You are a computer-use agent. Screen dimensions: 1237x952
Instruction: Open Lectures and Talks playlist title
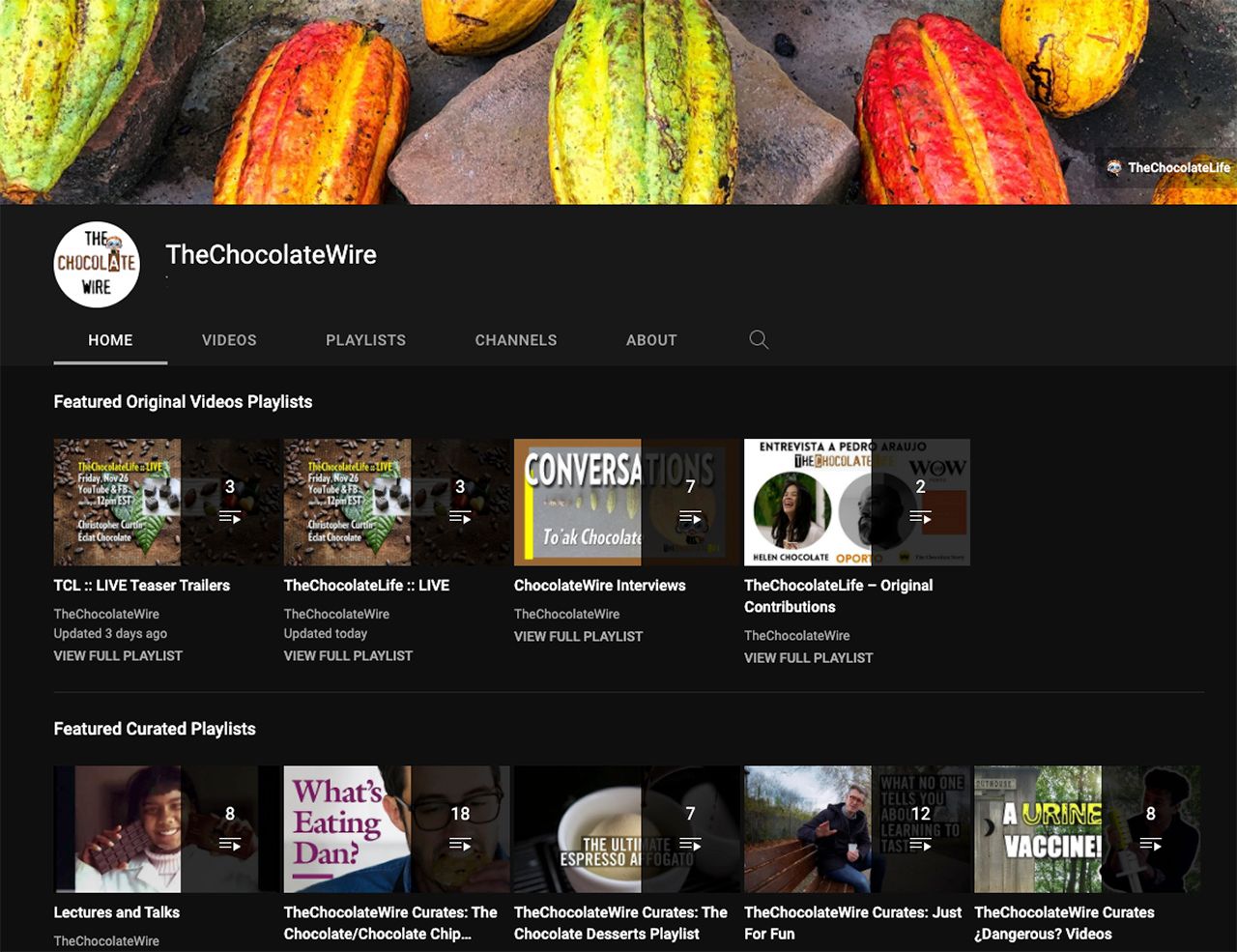pyautogui.click(x=117, y=911)
